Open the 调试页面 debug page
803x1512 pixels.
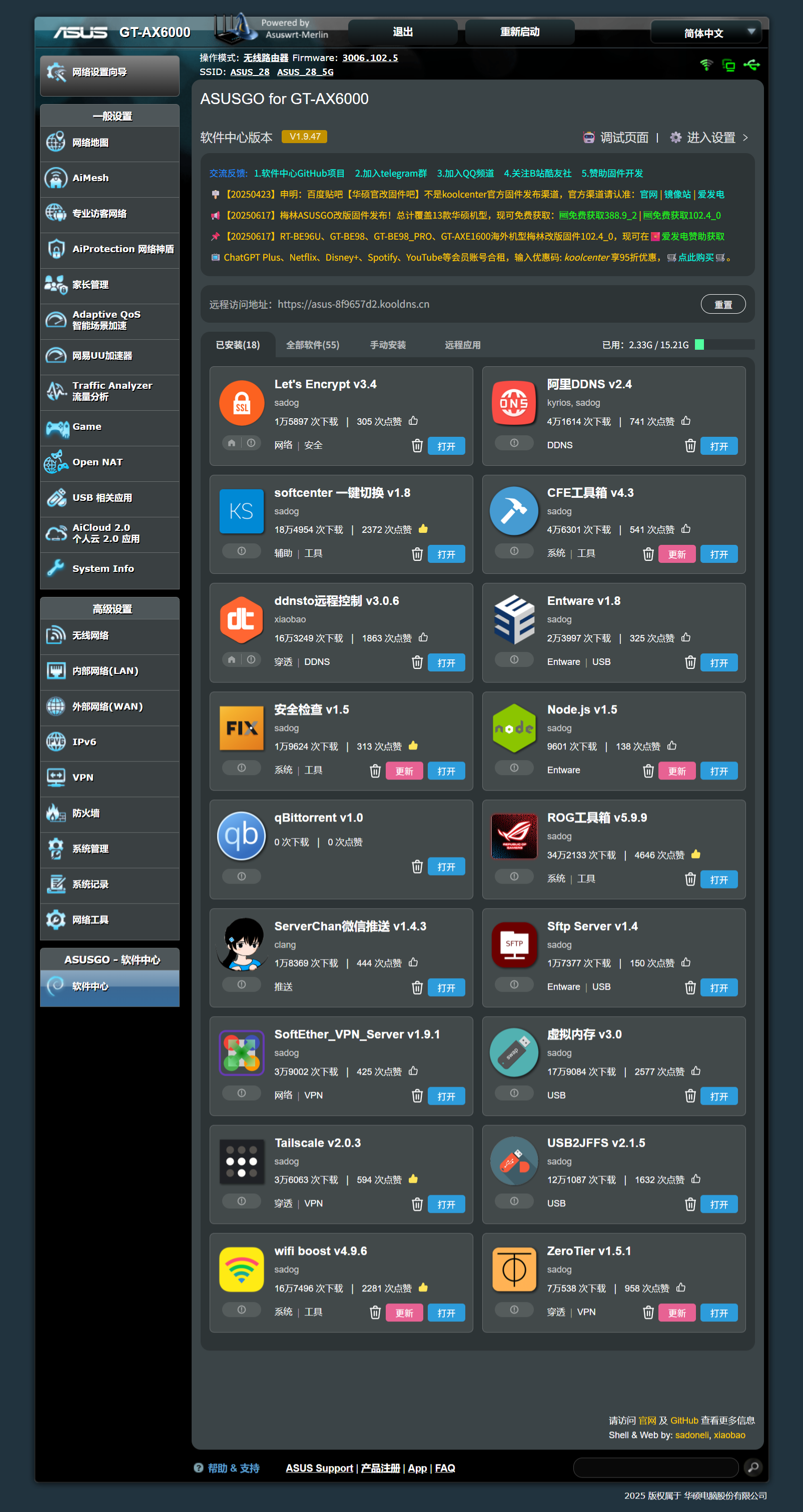coord(617,138)
